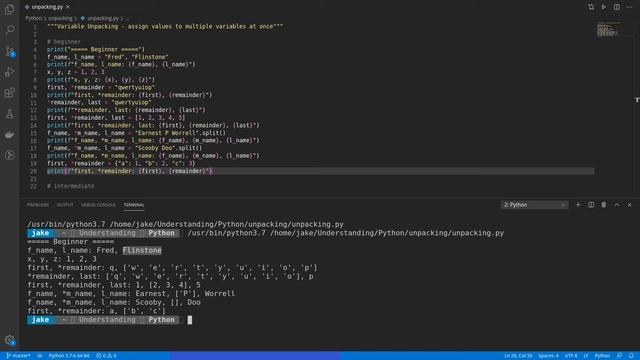This screenshot has width=640, height=360.
Task: Click the '# beginner' comment line
Action: coord(64,42)
